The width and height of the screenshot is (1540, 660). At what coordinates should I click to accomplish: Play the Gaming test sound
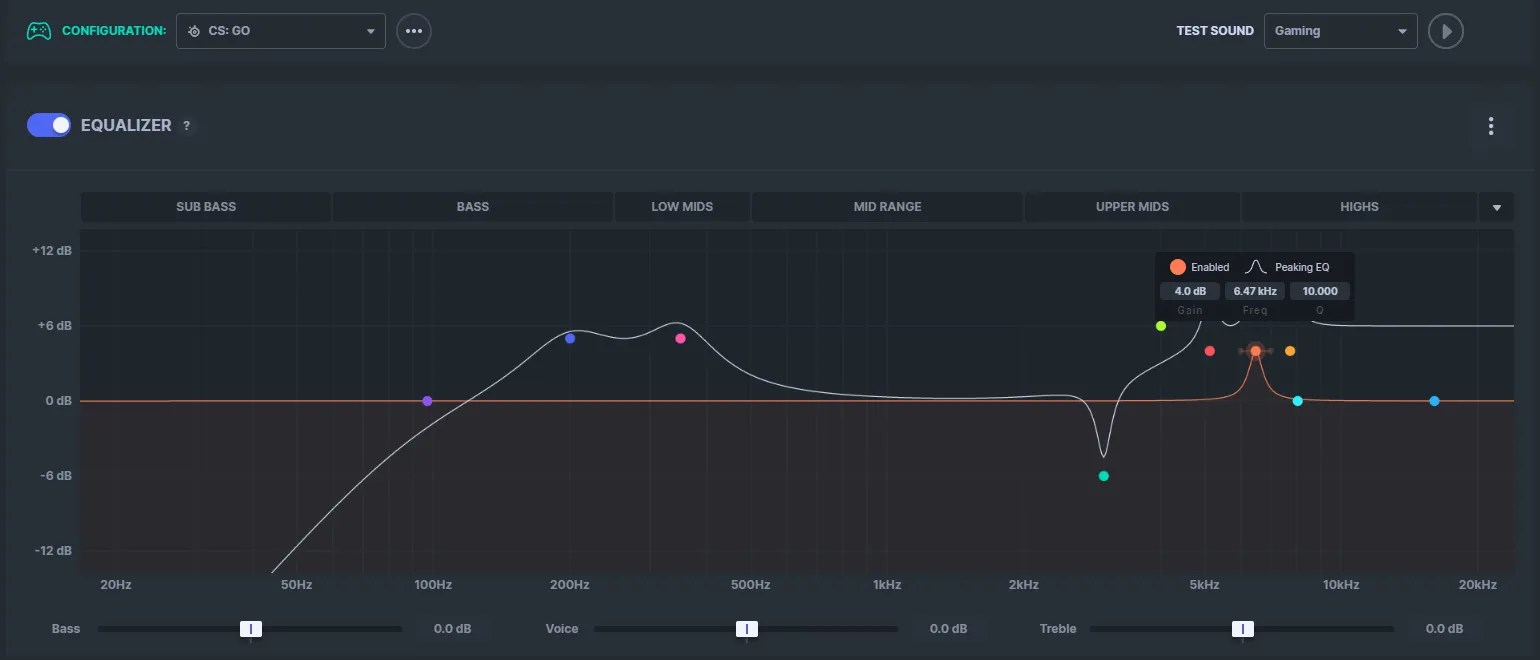pyautogui.click(x=1445, y=30)
